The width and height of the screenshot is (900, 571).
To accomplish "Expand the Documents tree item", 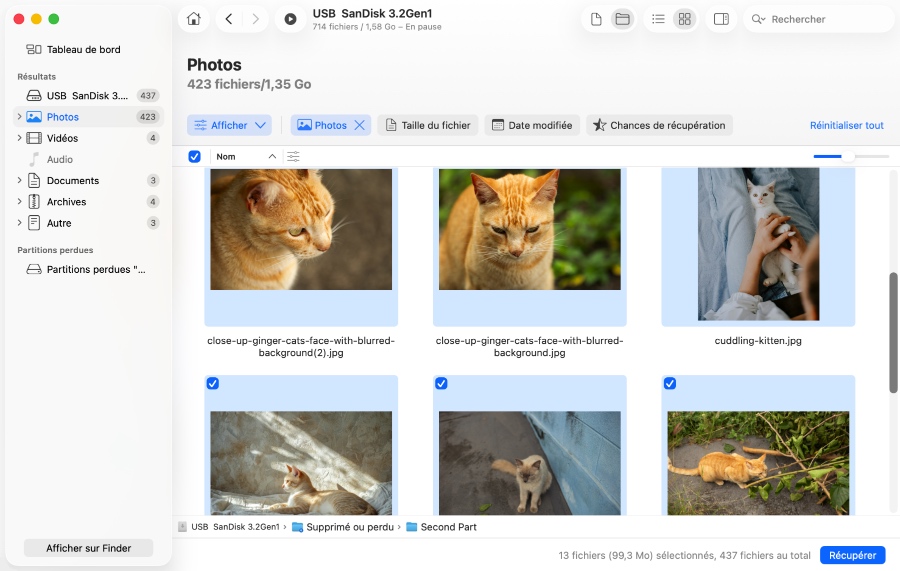I will click(19, 181).
